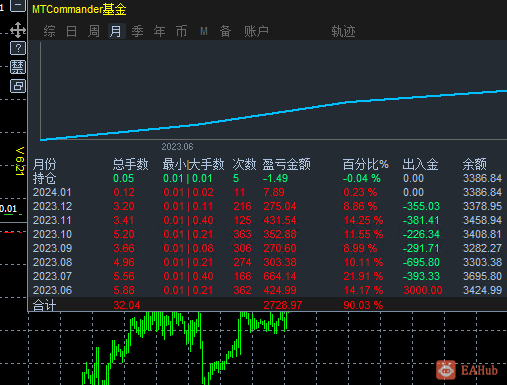Click the 百分比% column header
The image size is (507, 385).
[x=366, y=164]
